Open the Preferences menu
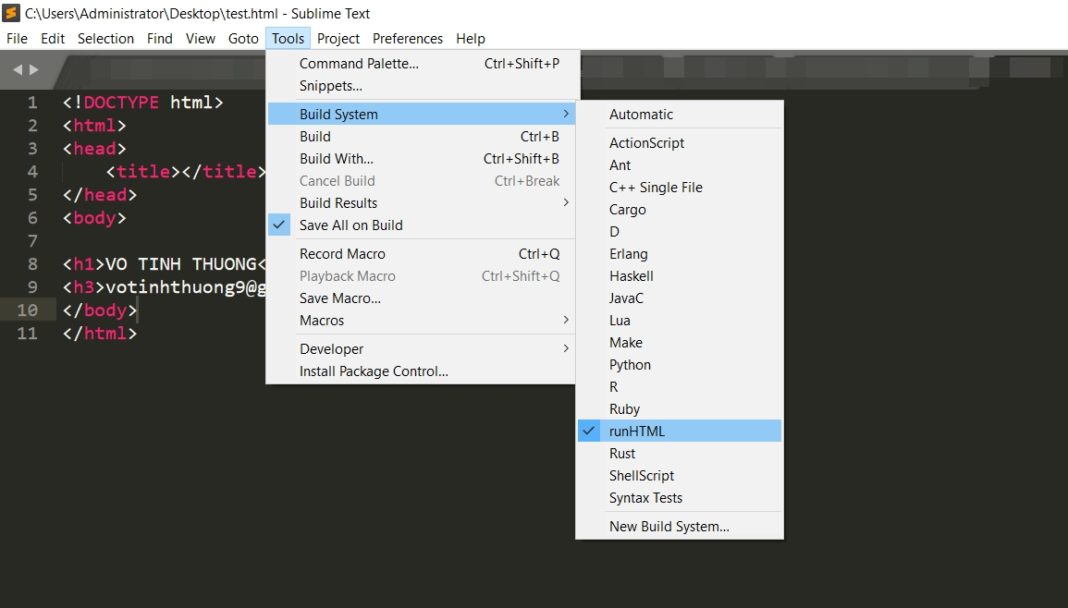 tap(407, 38)
